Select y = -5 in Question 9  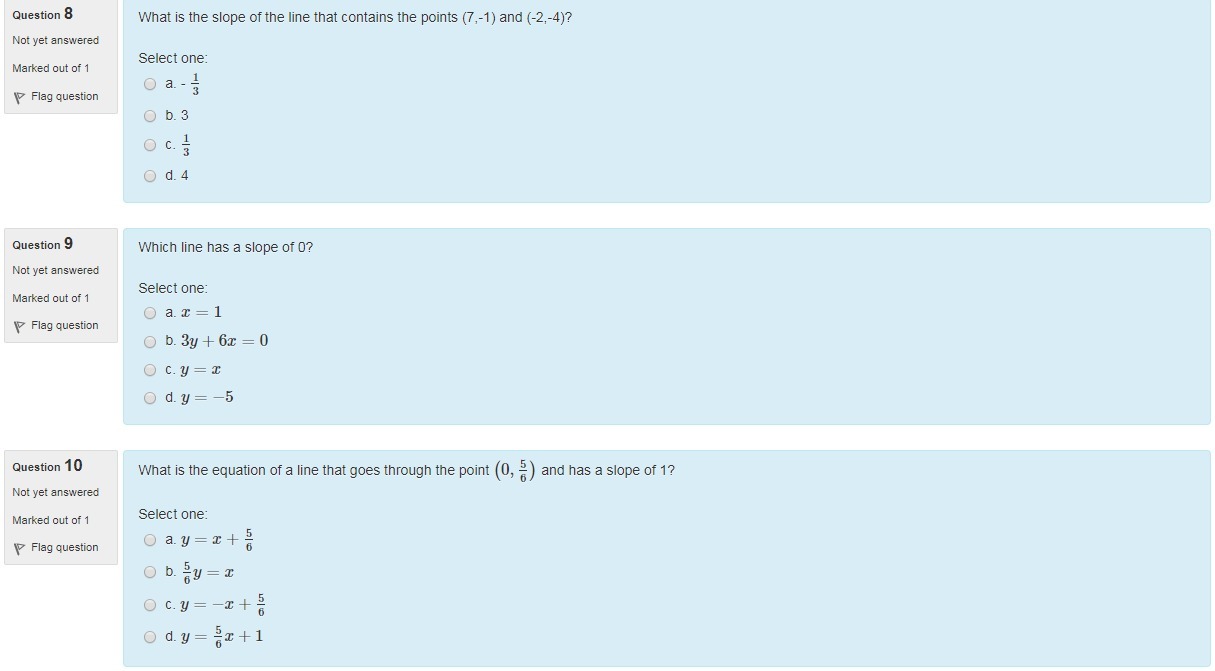coord(150,398)
